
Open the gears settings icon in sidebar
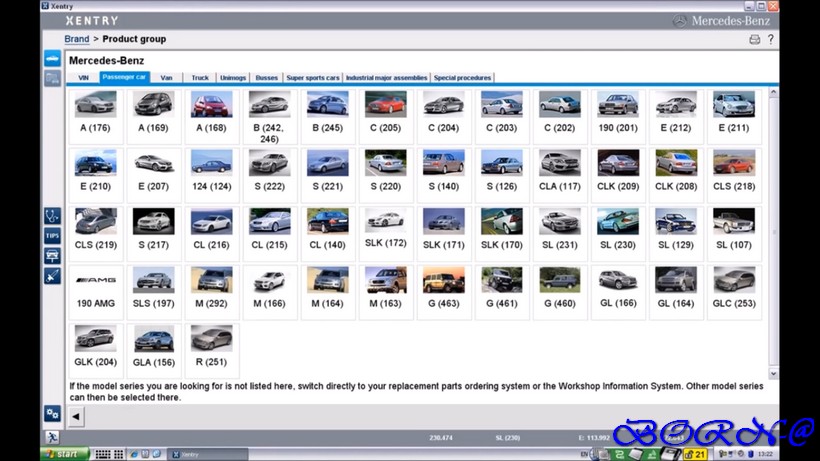(x=52, y=413)
